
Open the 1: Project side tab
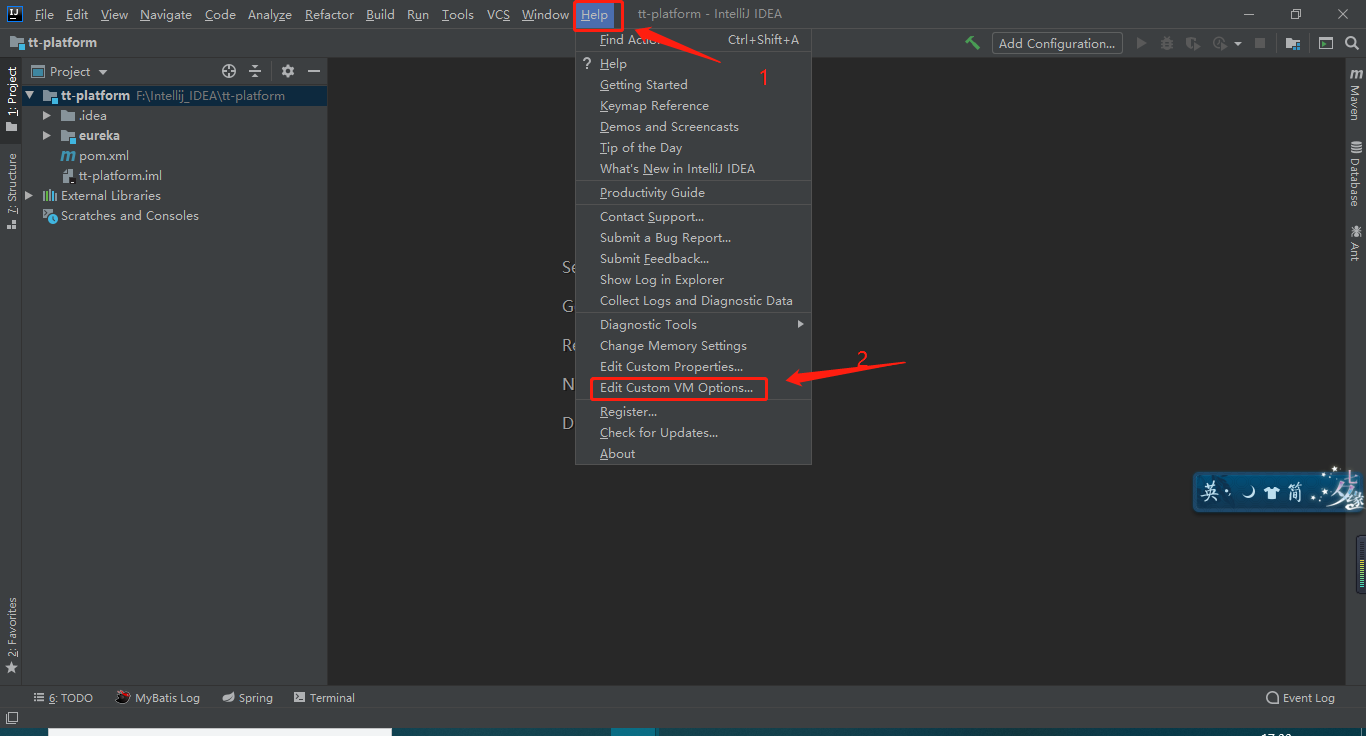(x=11, y=99)
